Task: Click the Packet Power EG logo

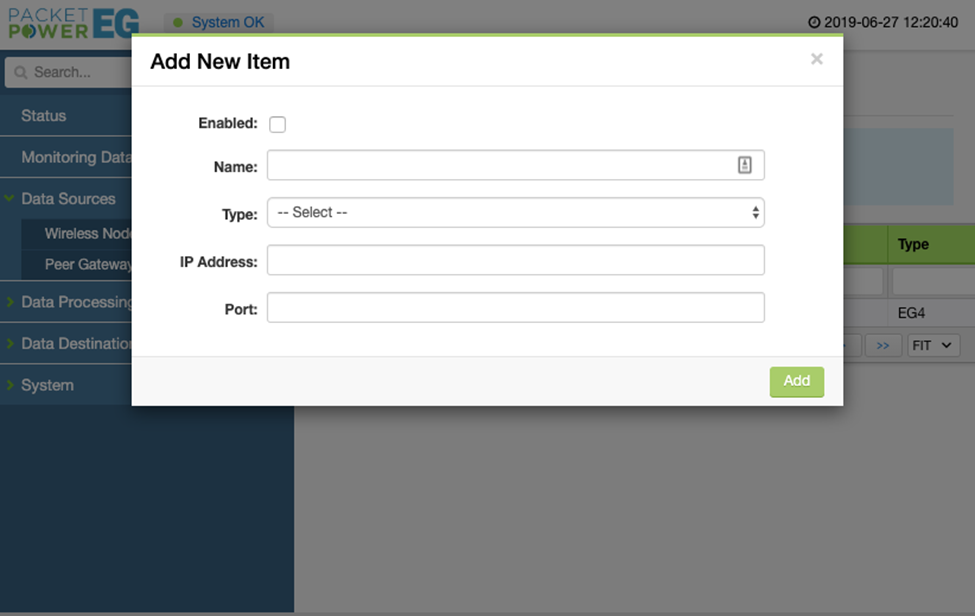Action: click(74, 22)
